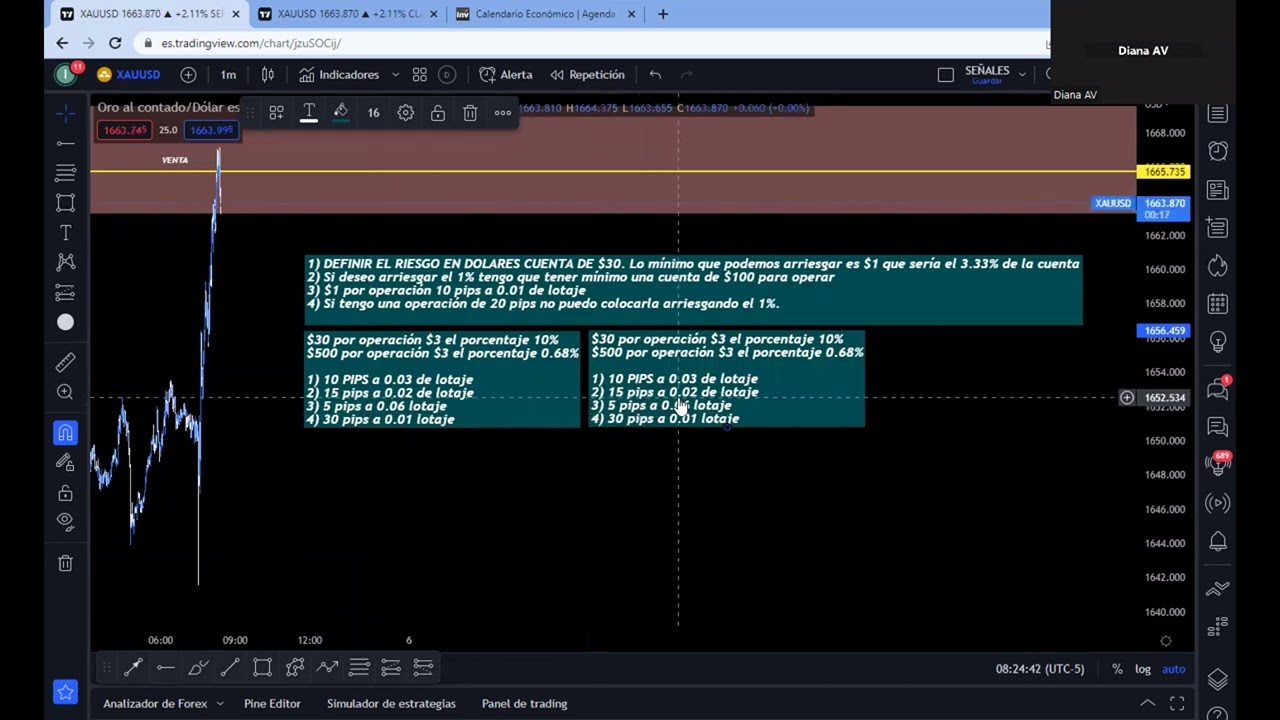Open the Pine Editor tab

point(272,704)
